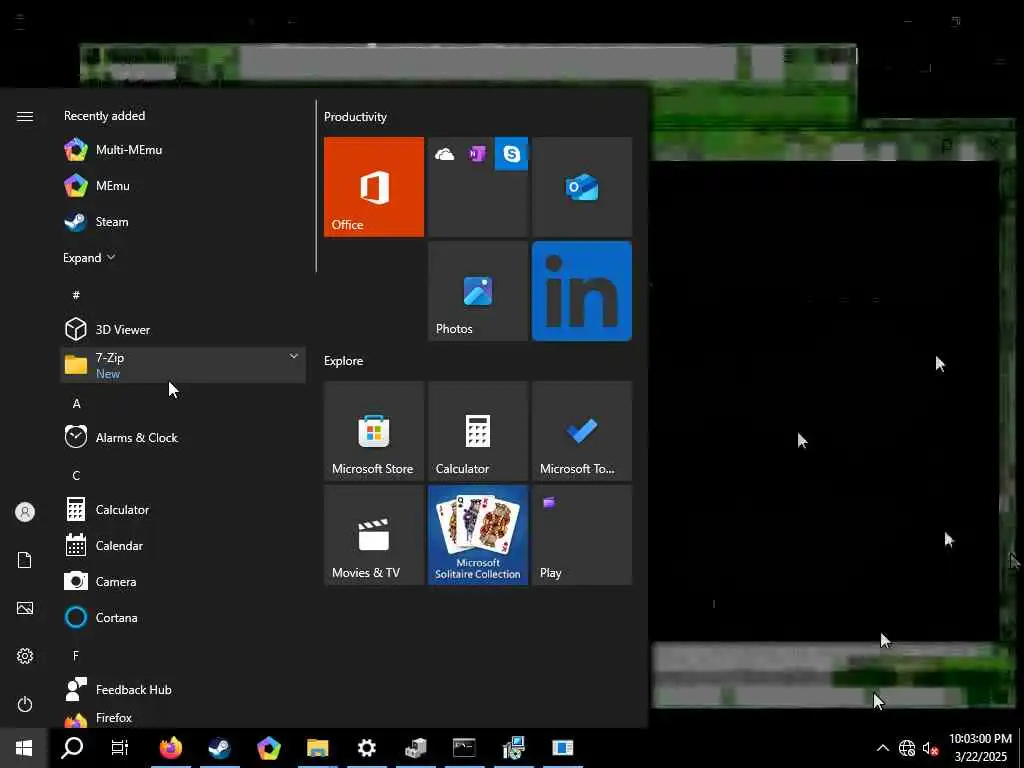1024x768 pixels.
Task: Open the Play tile folder
Action: point(582,535)
